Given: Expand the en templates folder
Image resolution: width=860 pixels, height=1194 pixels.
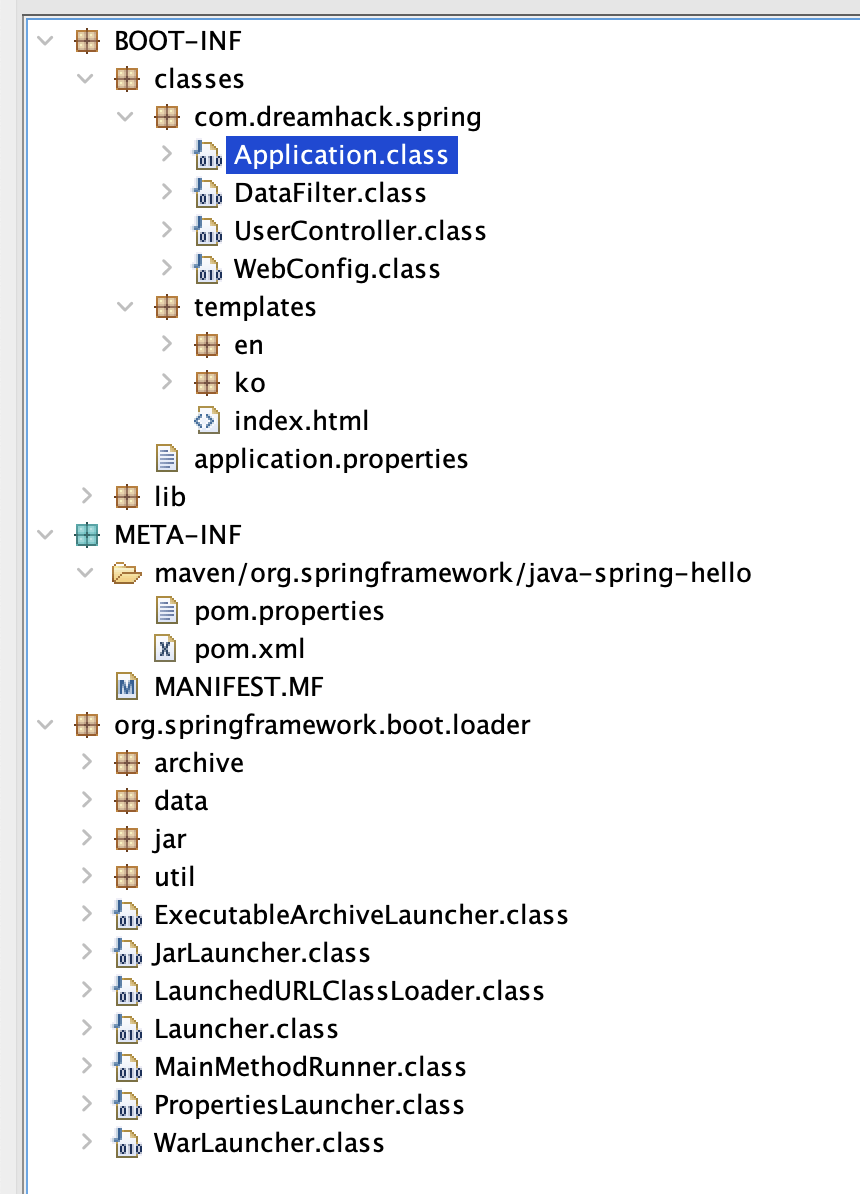Looking at the screenshot, I should [167, 345].
